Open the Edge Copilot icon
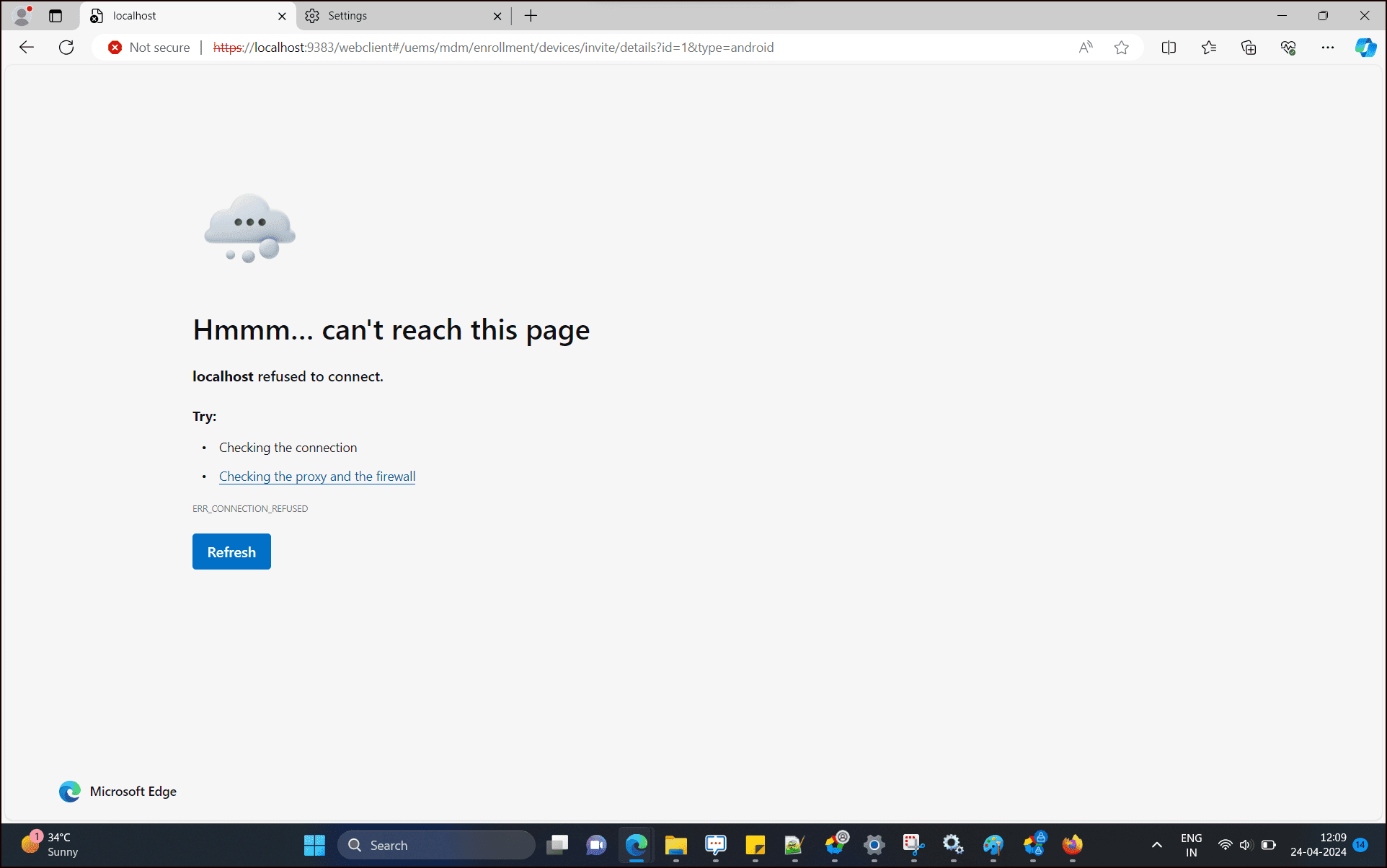This screenshot has height=868, width=1387. point(1365,47)
